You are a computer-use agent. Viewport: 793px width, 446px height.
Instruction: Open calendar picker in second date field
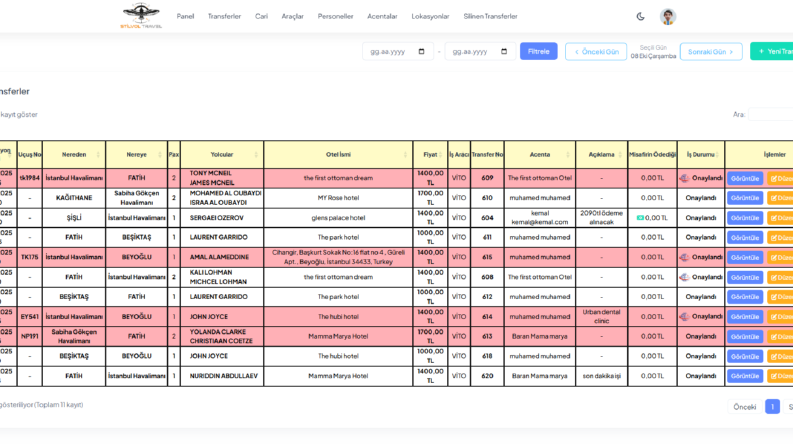[x=504, y=52]
